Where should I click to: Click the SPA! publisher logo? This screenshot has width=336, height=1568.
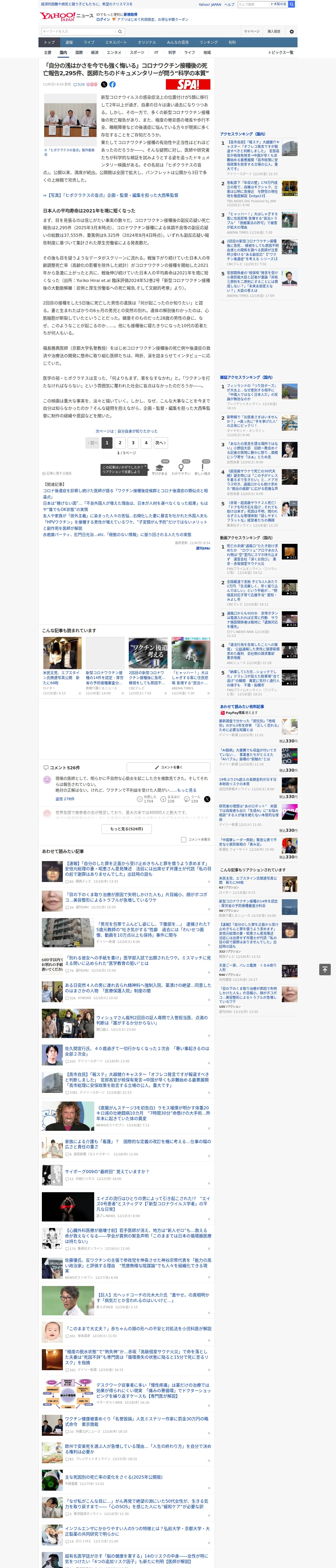click(188, 85)
